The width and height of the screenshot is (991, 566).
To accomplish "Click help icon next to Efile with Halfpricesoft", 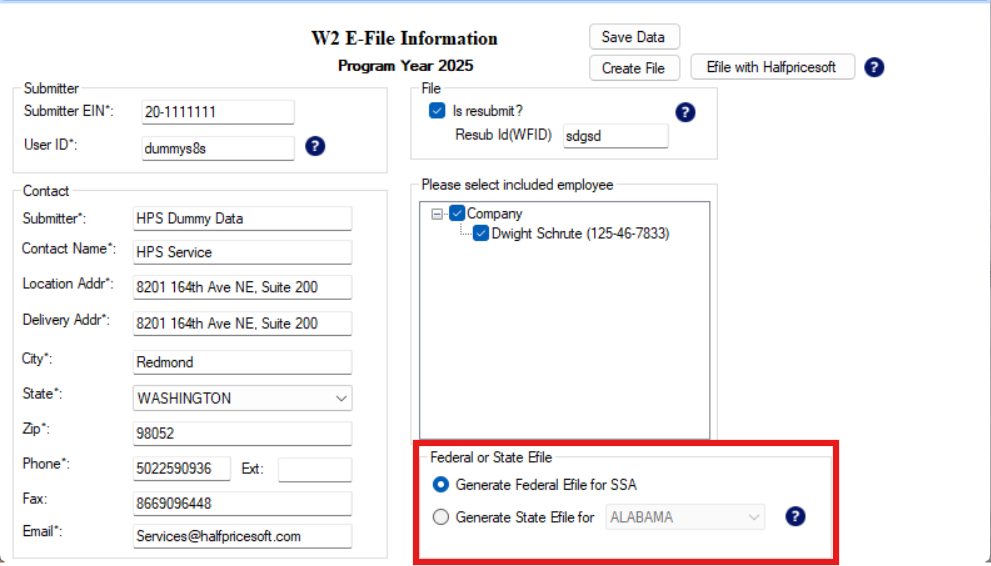I will click(874, 68).
